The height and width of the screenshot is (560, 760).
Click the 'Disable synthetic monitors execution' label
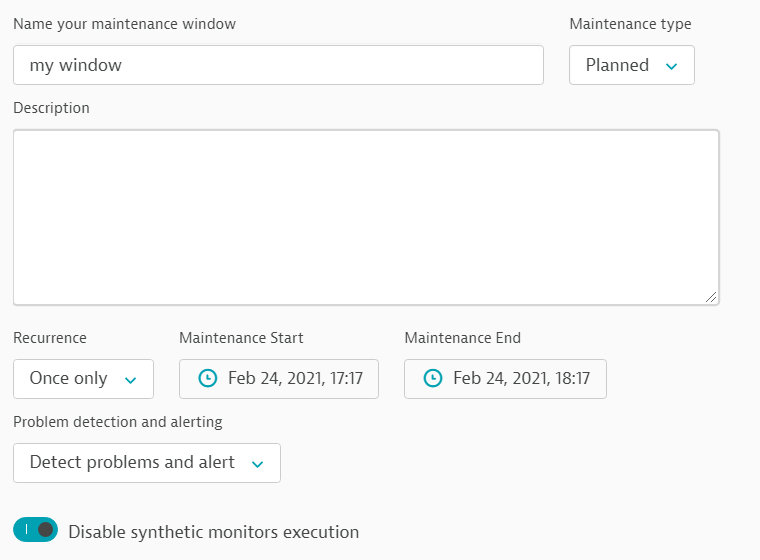(x=213, y=532)
